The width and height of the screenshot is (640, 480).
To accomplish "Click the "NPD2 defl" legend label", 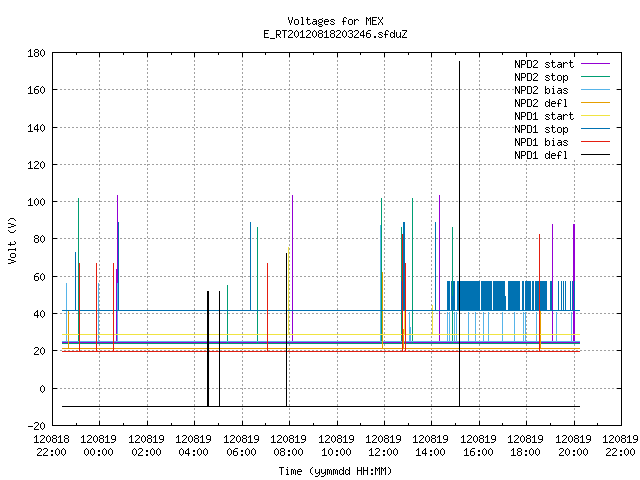I will coord(541,103).
